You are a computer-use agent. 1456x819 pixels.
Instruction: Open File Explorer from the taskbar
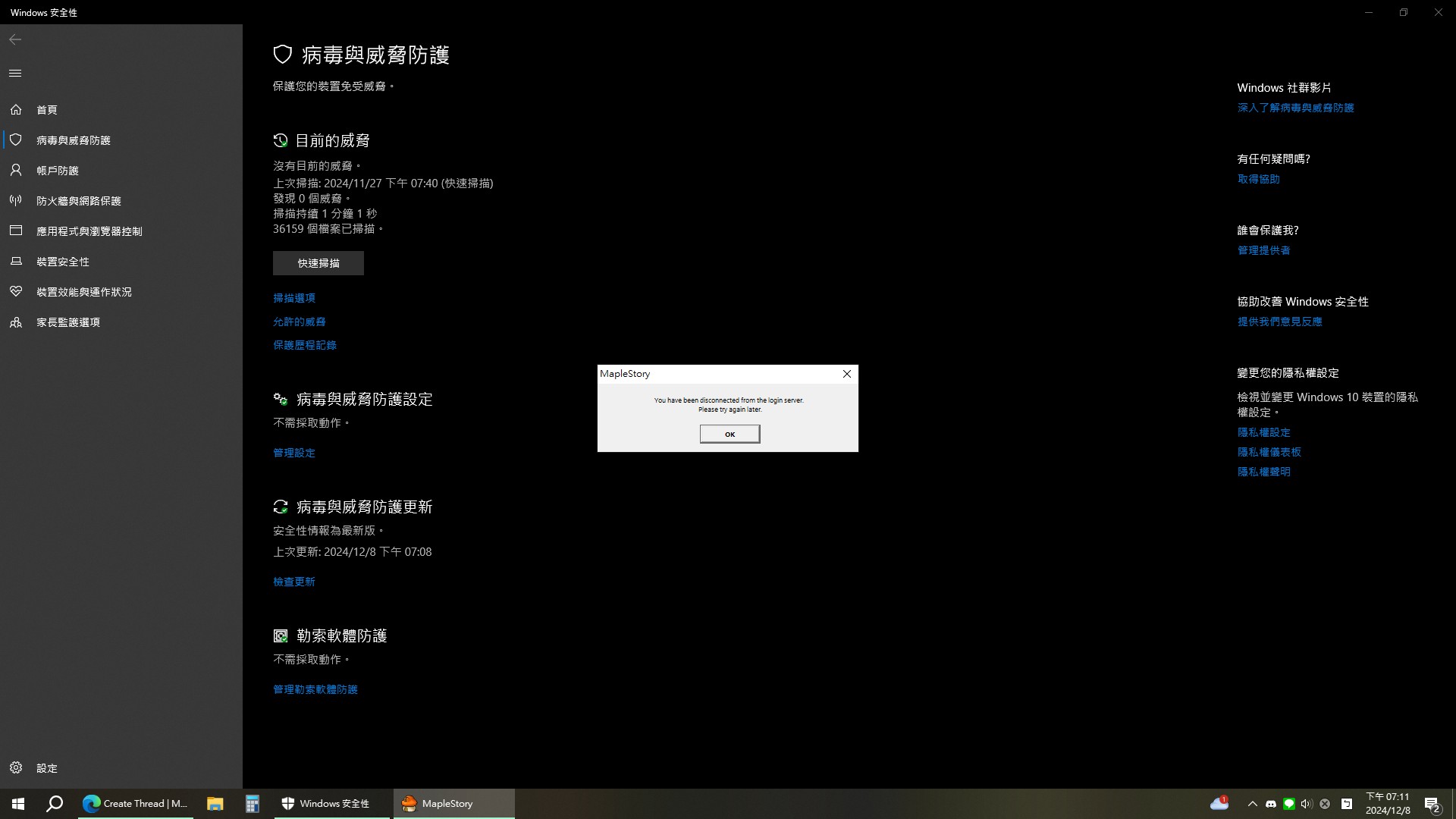click(215, 804)
